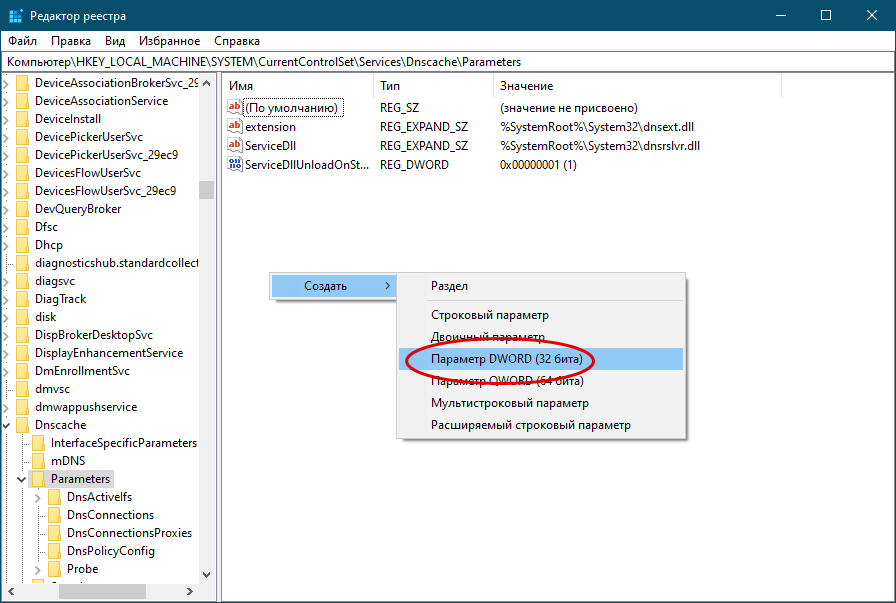Click the Registry Editor title bar icon
The image size is (896, 603).
click(x=16, y=15)
